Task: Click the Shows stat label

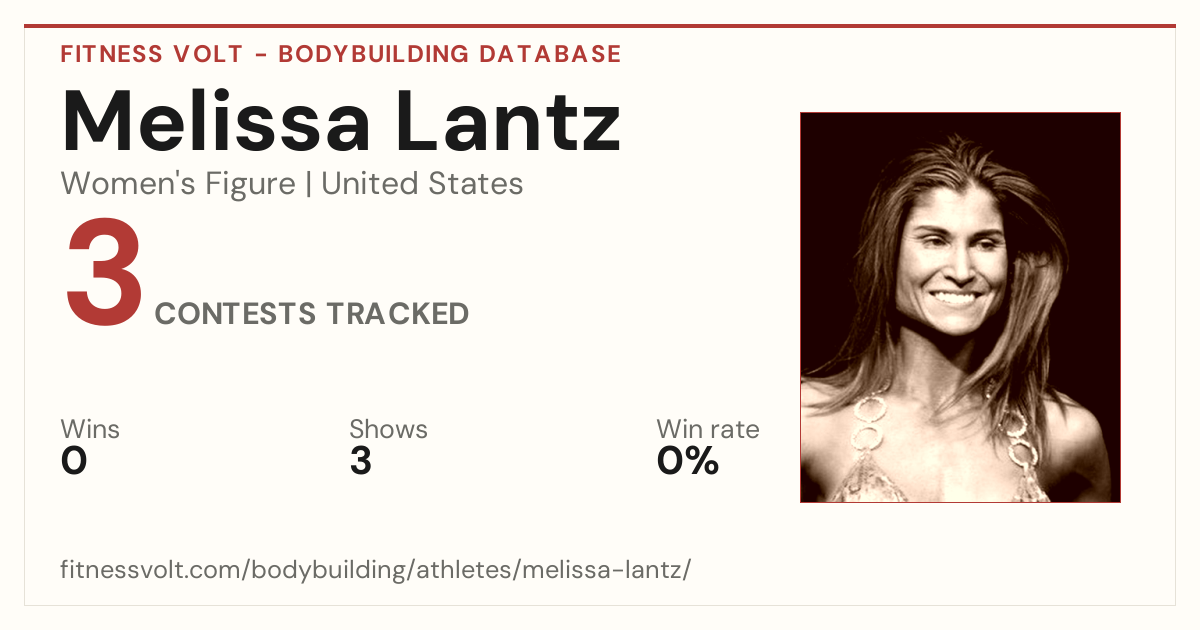Action: 388,430
